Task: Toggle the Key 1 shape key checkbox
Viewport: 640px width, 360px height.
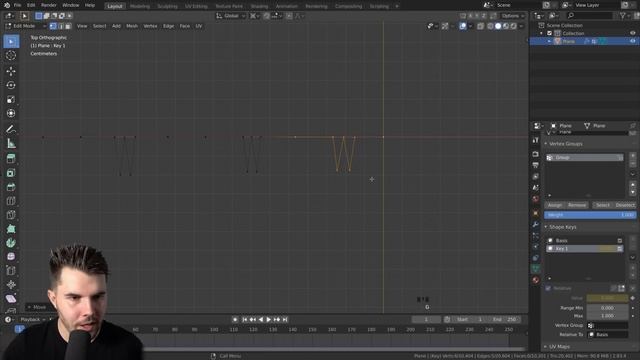Action: [620, 249]
